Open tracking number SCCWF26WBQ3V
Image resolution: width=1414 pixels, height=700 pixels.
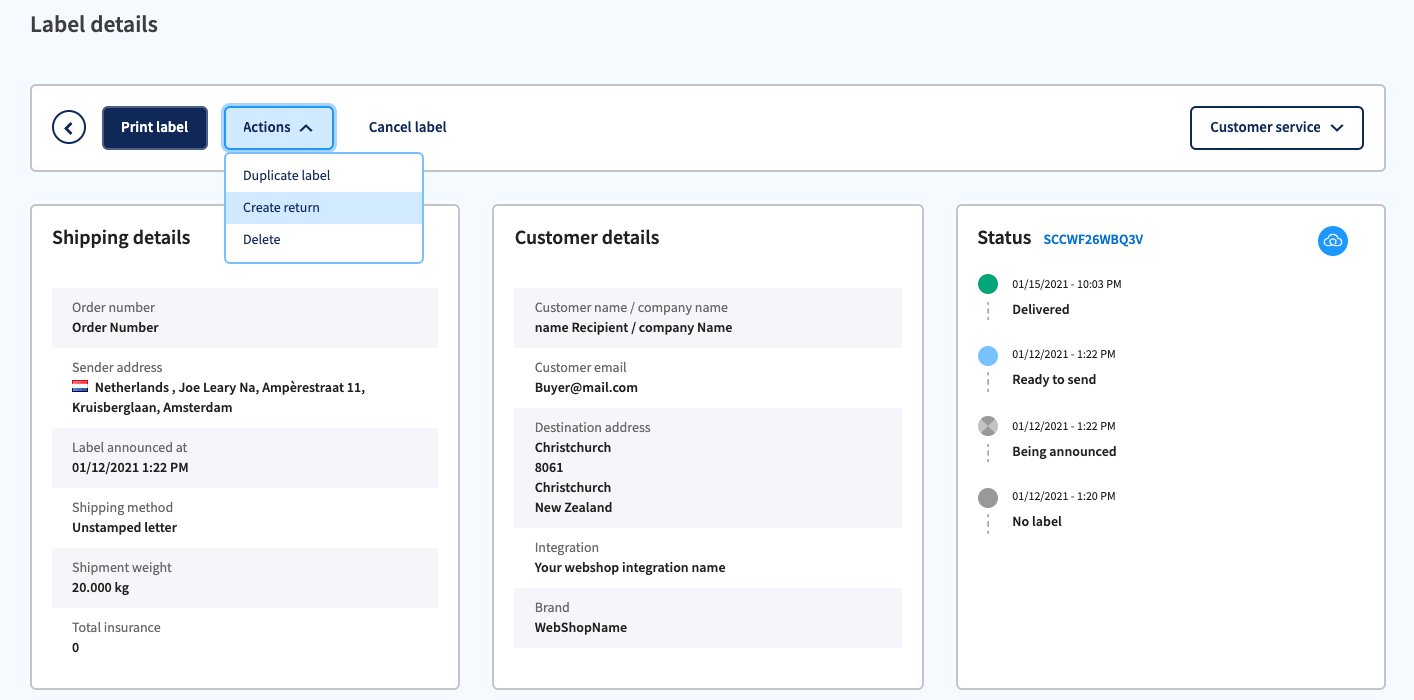click(x=1093, y=239)
